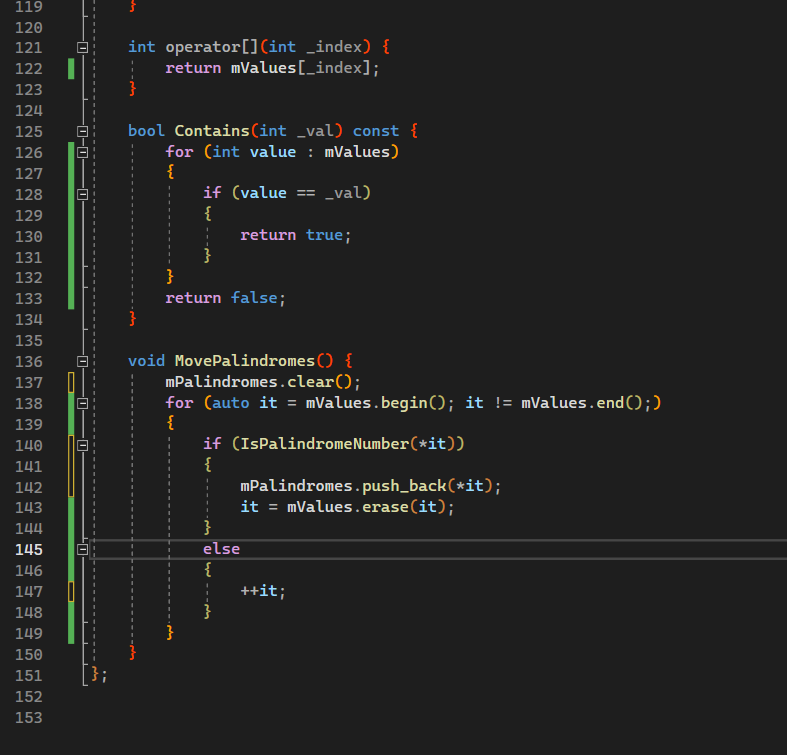This screenshot has height=755, width=787.
Task: Click the '++it;' statement
Action: click(x=263, y=591)
